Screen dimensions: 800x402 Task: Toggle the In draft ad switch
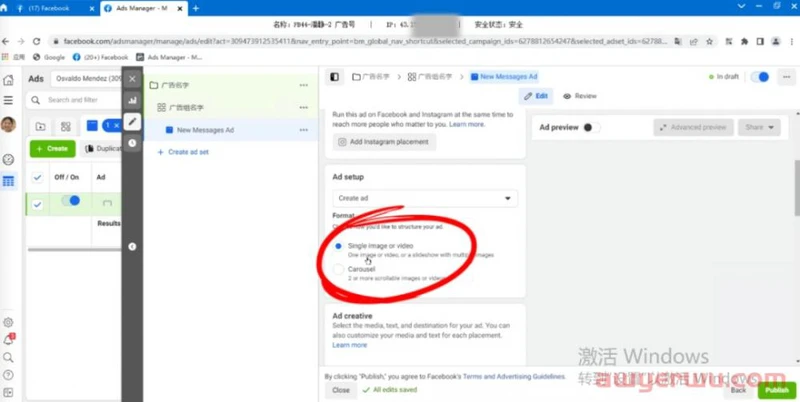coord(760,77)
